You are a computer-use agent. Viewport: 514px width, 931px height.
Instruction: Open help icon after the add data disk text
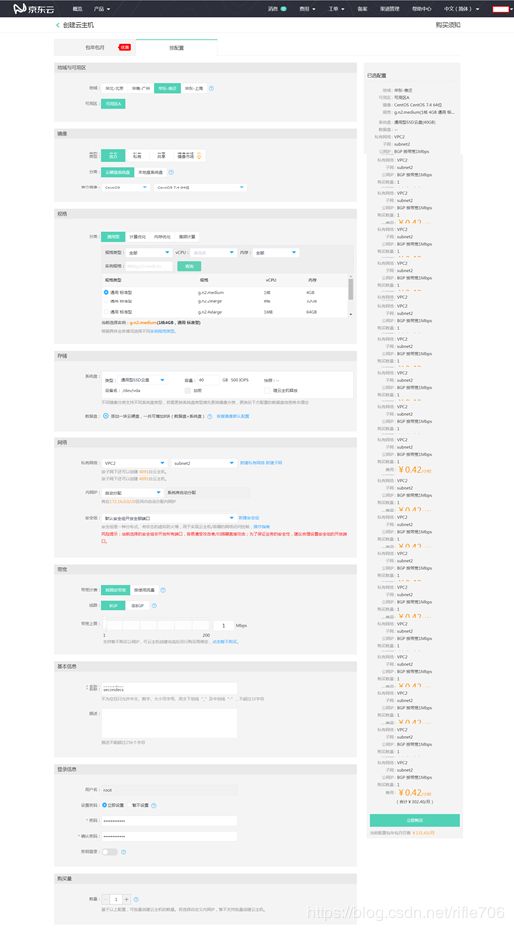point(210,416)
